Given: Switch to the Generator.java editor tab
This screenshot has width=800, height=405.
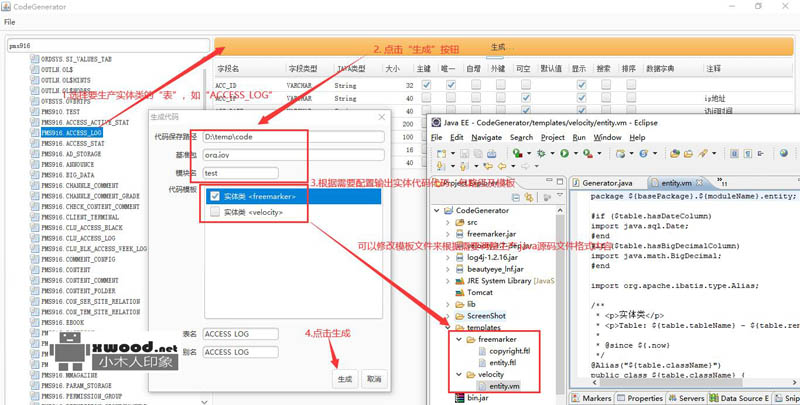Looking at the screenshot, I should click(603, 183).
